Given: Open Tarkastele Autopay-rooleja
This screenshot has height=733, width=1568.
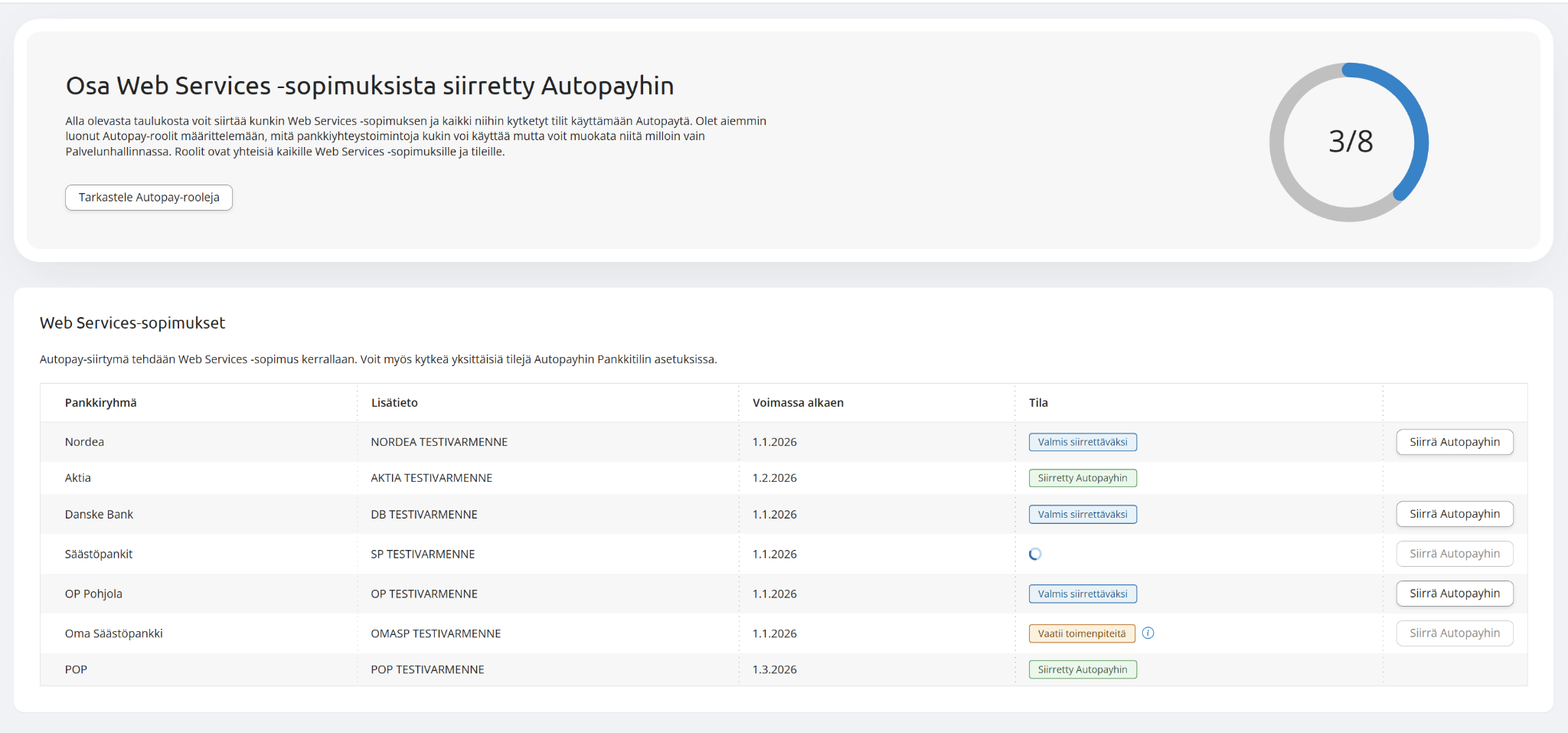Looking at the screenshot, I should pyautogui.click(x=149, y=198).
